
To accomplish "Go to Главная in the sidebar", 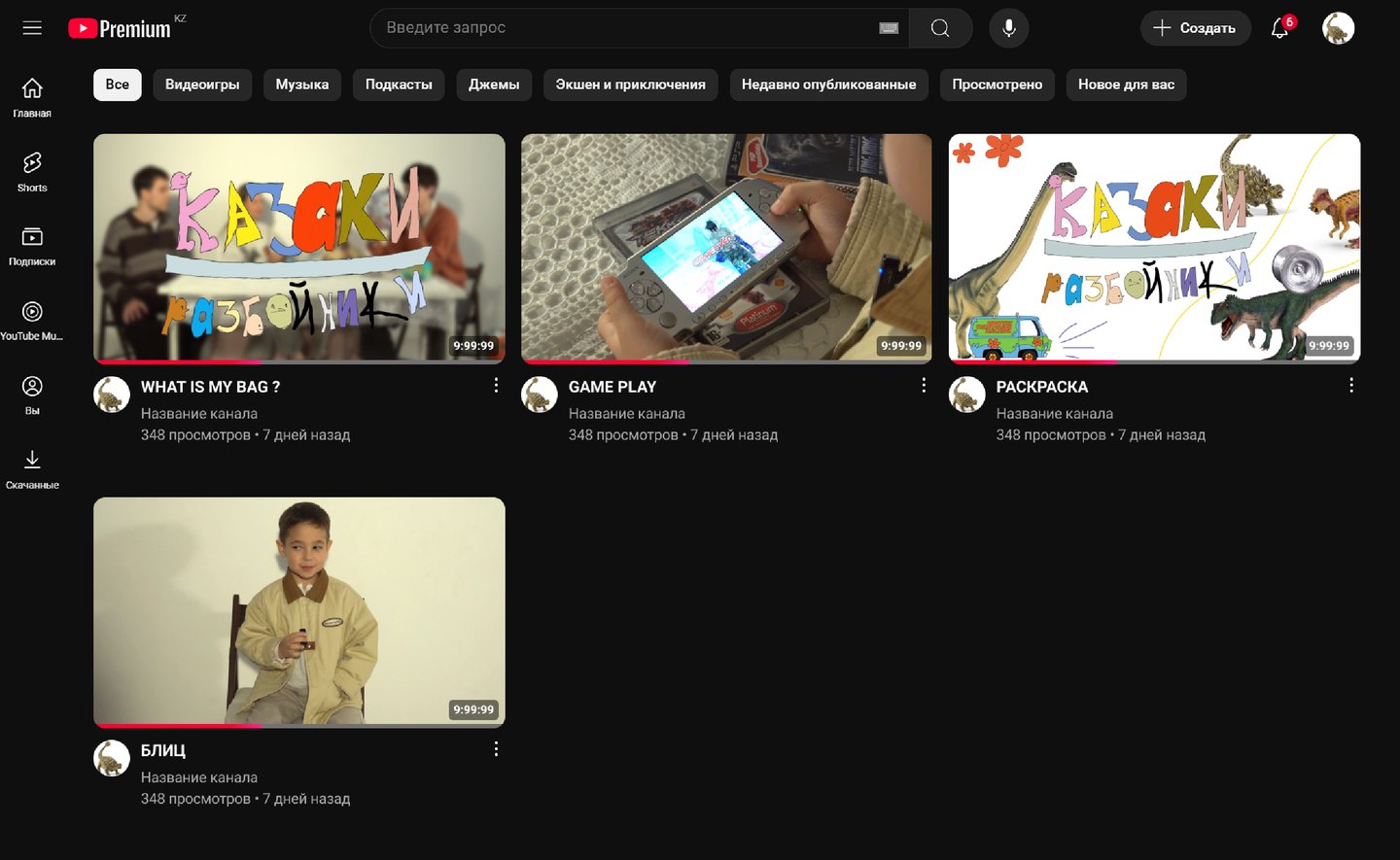I will click(32, 97).
